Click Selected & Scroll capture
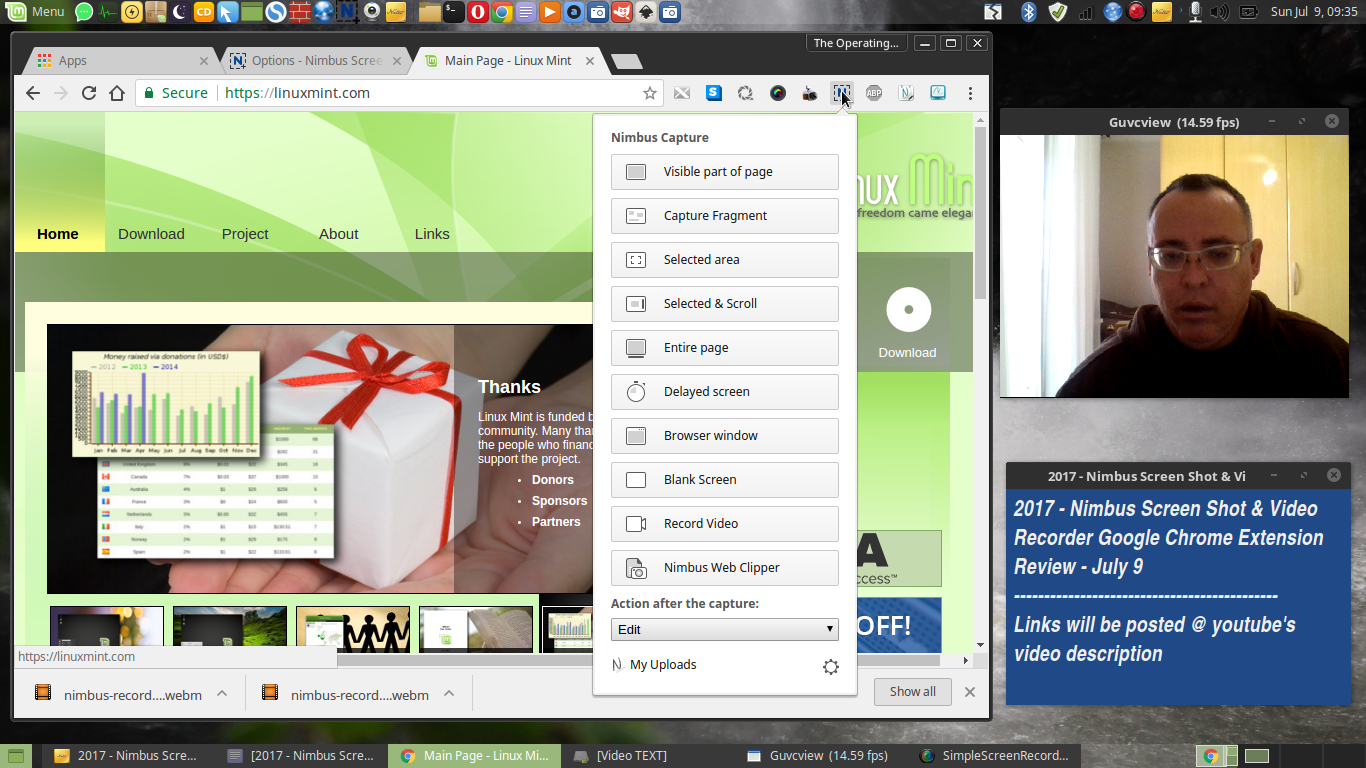Image resolution: width=1366 pixels, height=768 pixels. tap(724, 304)
